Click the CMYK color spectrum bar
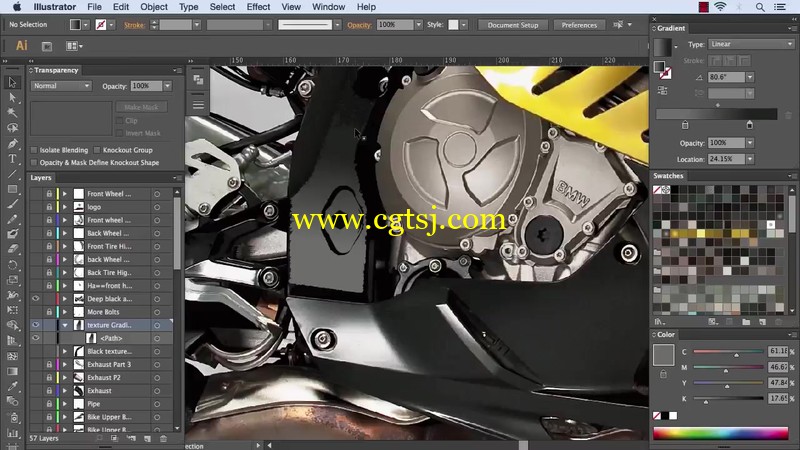This screenshot has height=450, width=800. pyautogui.click(x=720, y=434)
